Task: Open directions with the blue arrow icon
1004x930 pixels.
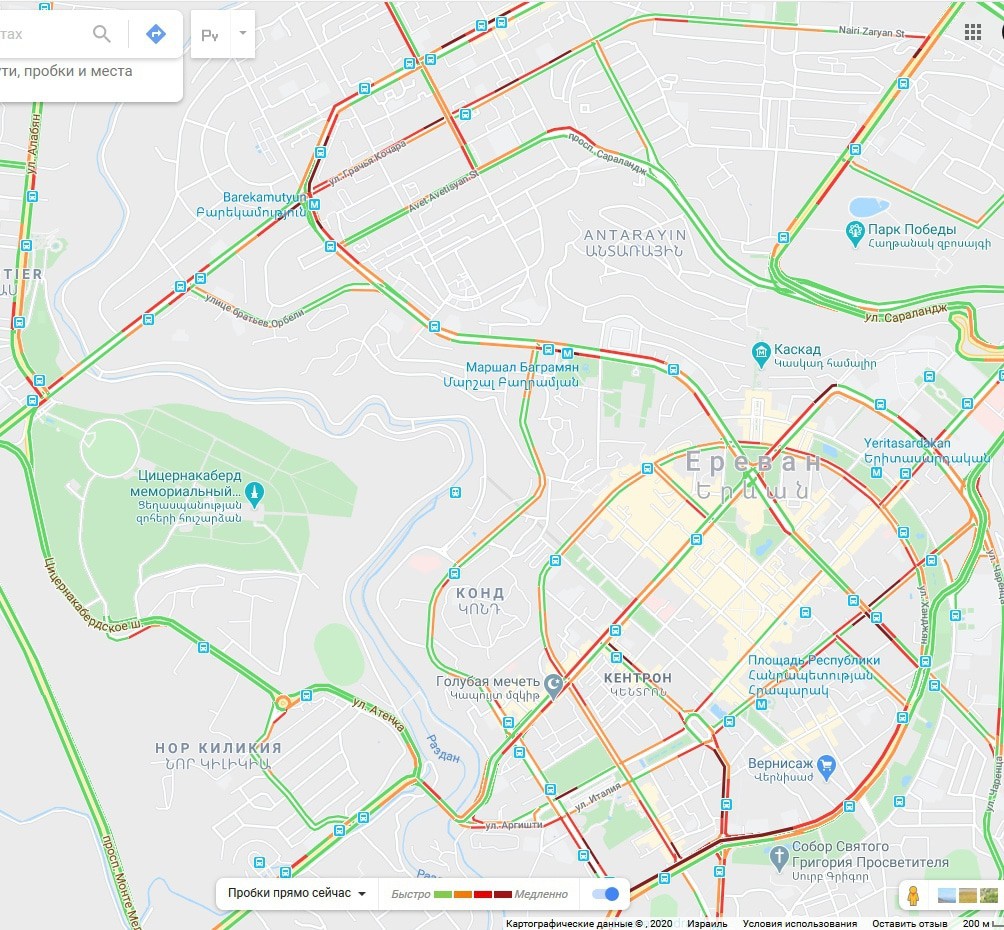Action: pos(156,34)
